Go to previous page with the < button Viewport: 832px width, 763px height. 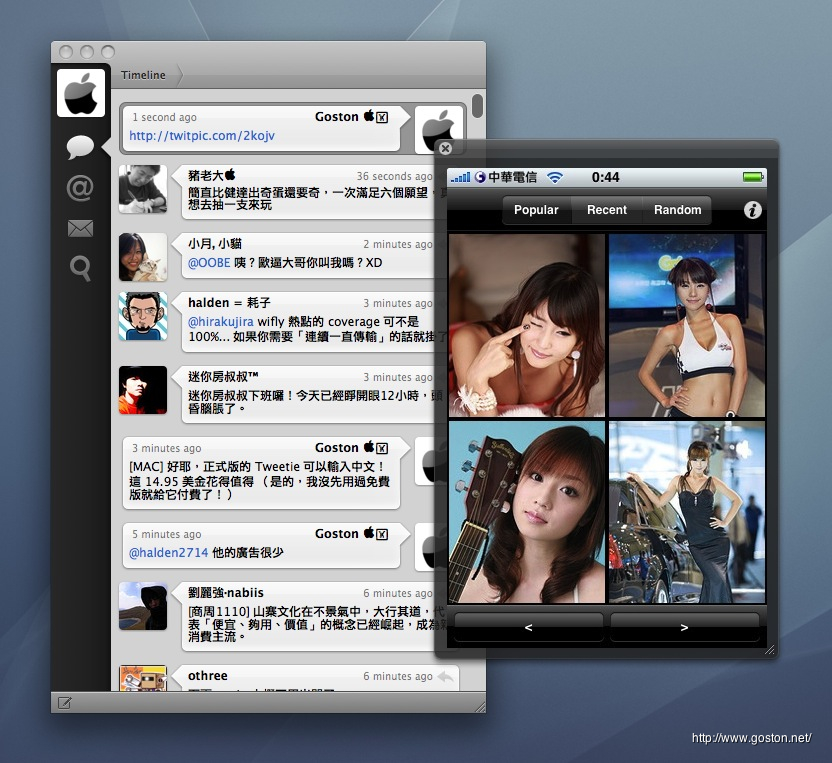(528, 627)
